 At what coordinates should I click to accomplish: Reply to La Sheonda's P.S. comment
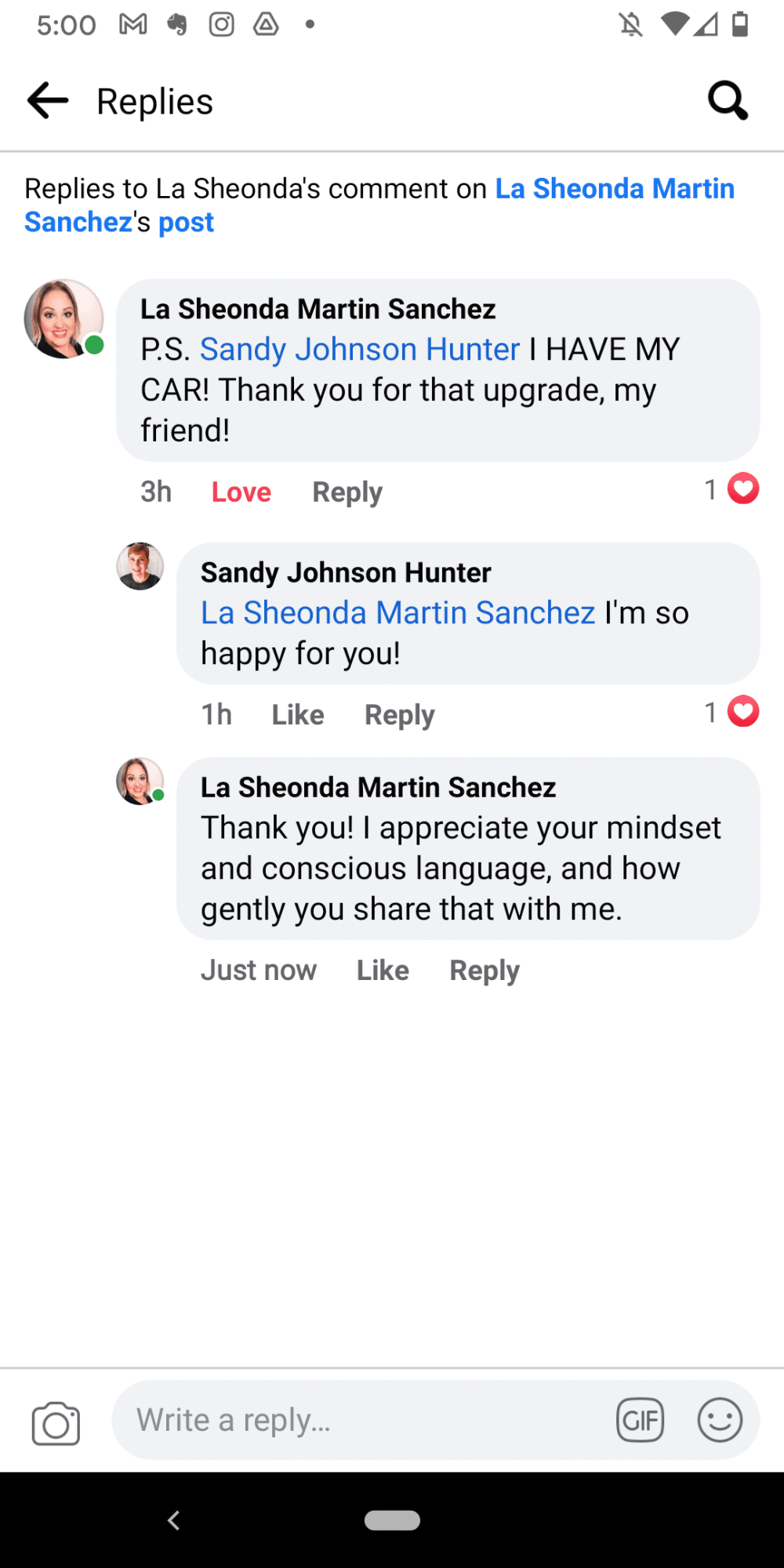click(x=347, y=492)
